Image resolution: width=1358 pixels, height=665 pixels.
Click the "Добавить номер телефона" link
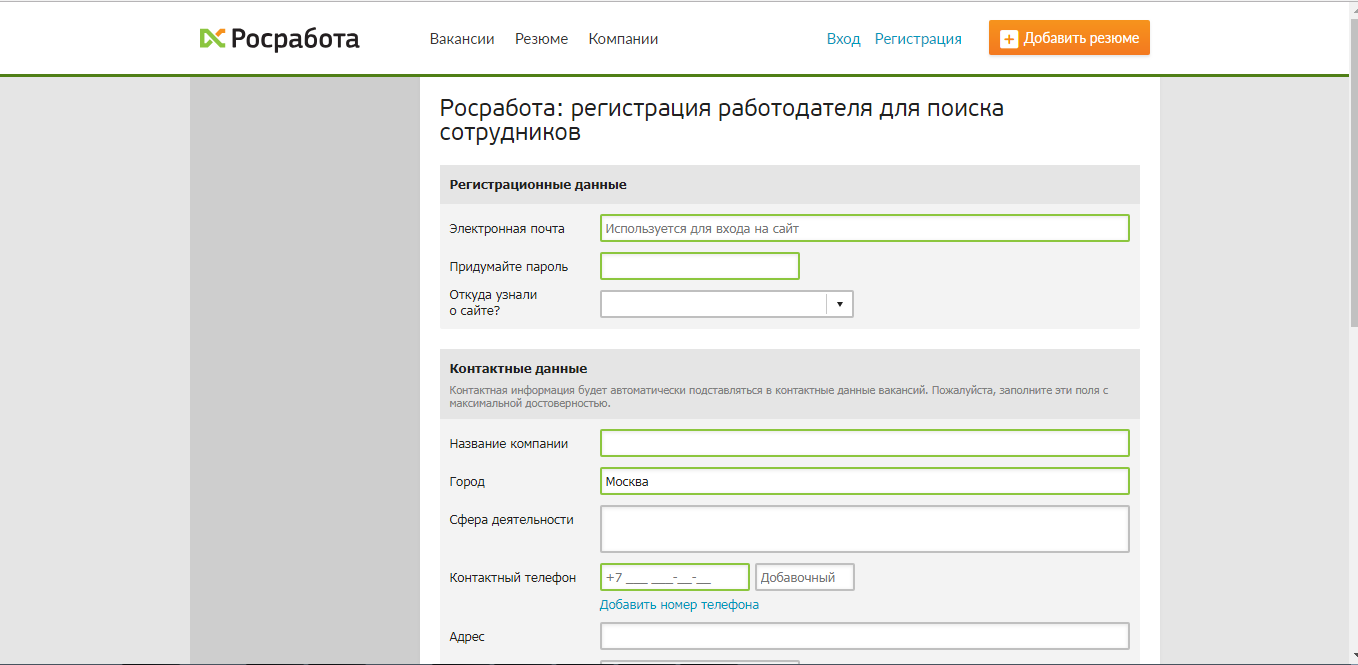679,604
